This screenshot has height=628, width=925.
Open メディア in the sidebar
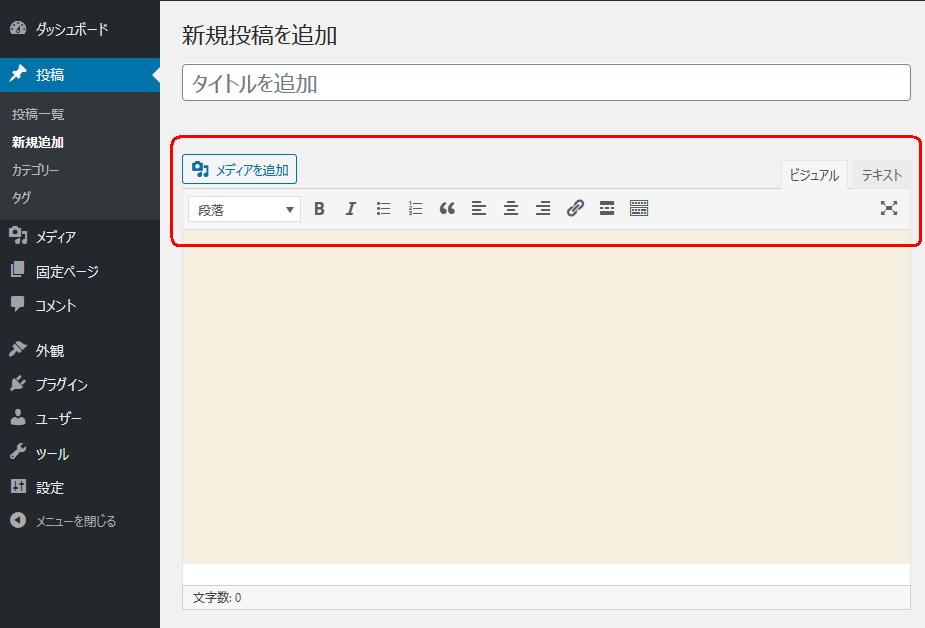coord(80,237)
